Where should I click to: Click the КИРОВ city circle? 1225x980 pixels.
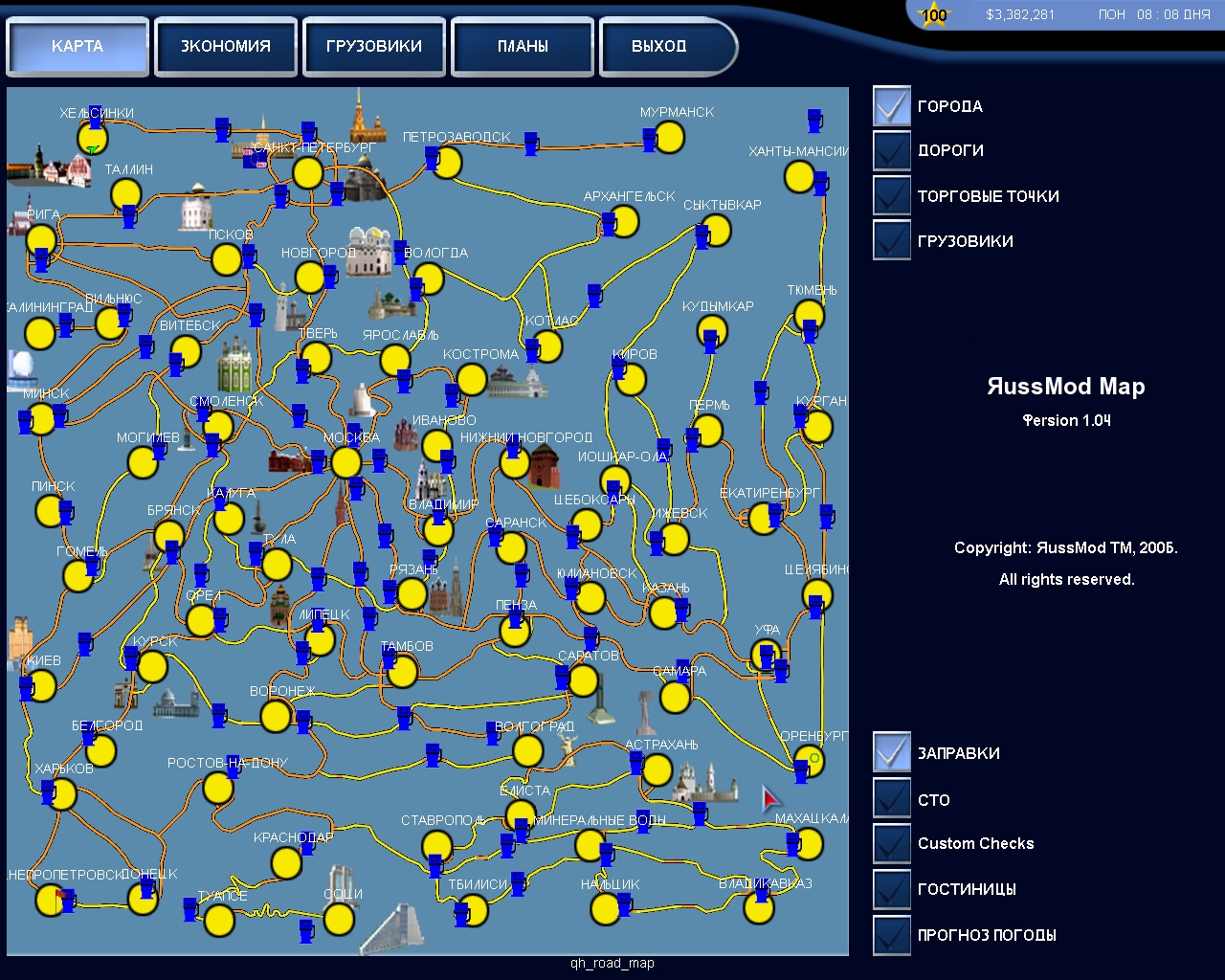click(631, 380)
